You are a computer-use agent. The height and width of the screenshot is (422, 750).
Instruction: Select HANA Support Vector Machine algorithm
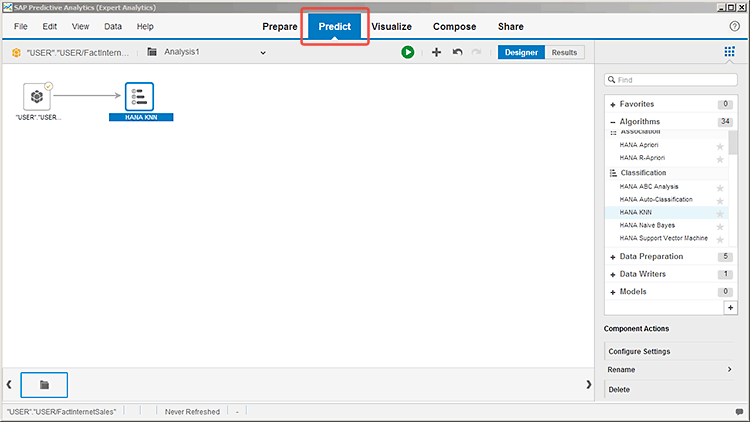(x=663, y=238)
